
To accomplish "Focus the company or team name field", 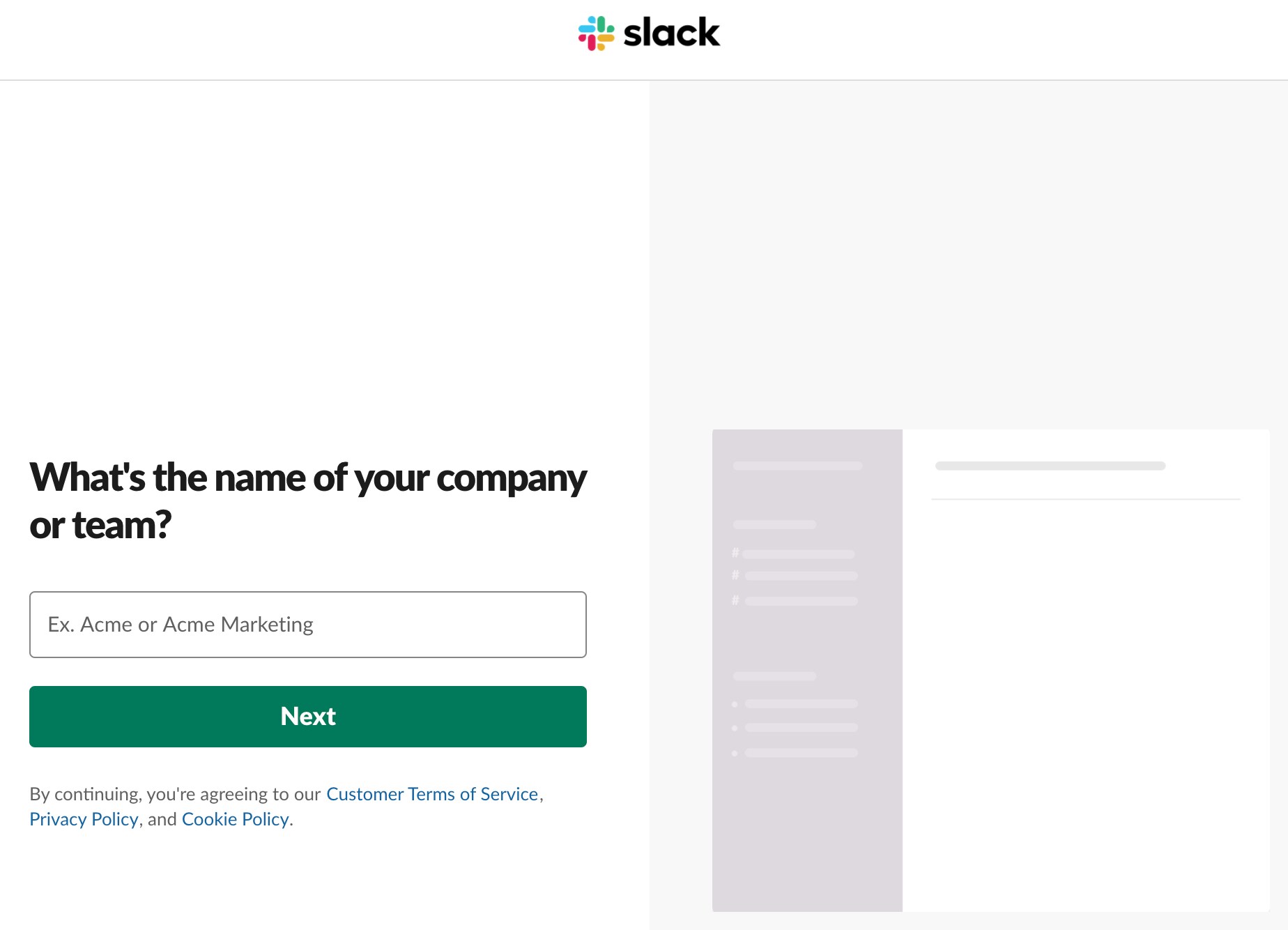I will [308, 625].
